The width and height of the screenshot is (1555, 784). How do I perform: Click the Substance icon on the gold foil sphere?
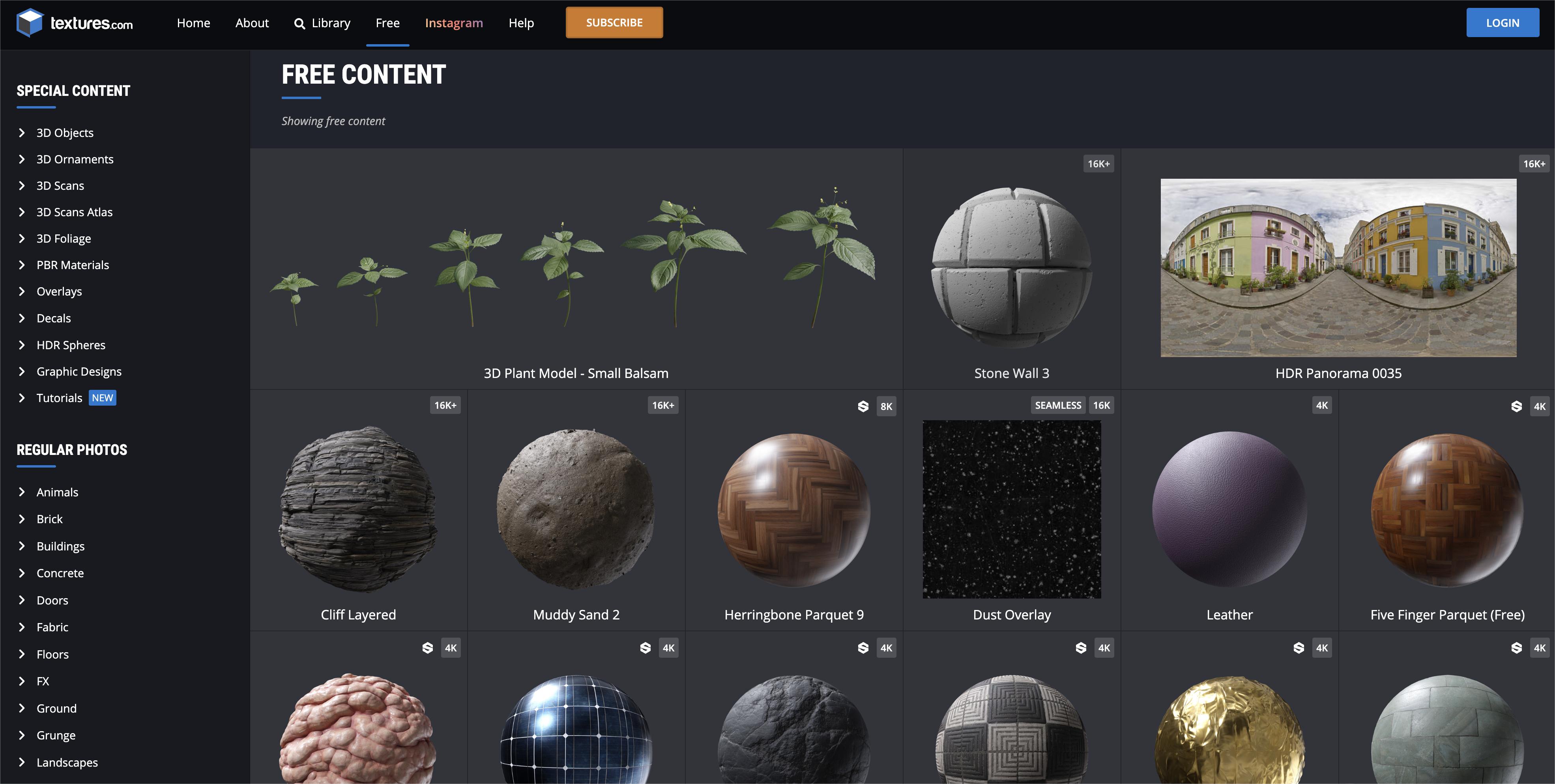coord(1299,647)
